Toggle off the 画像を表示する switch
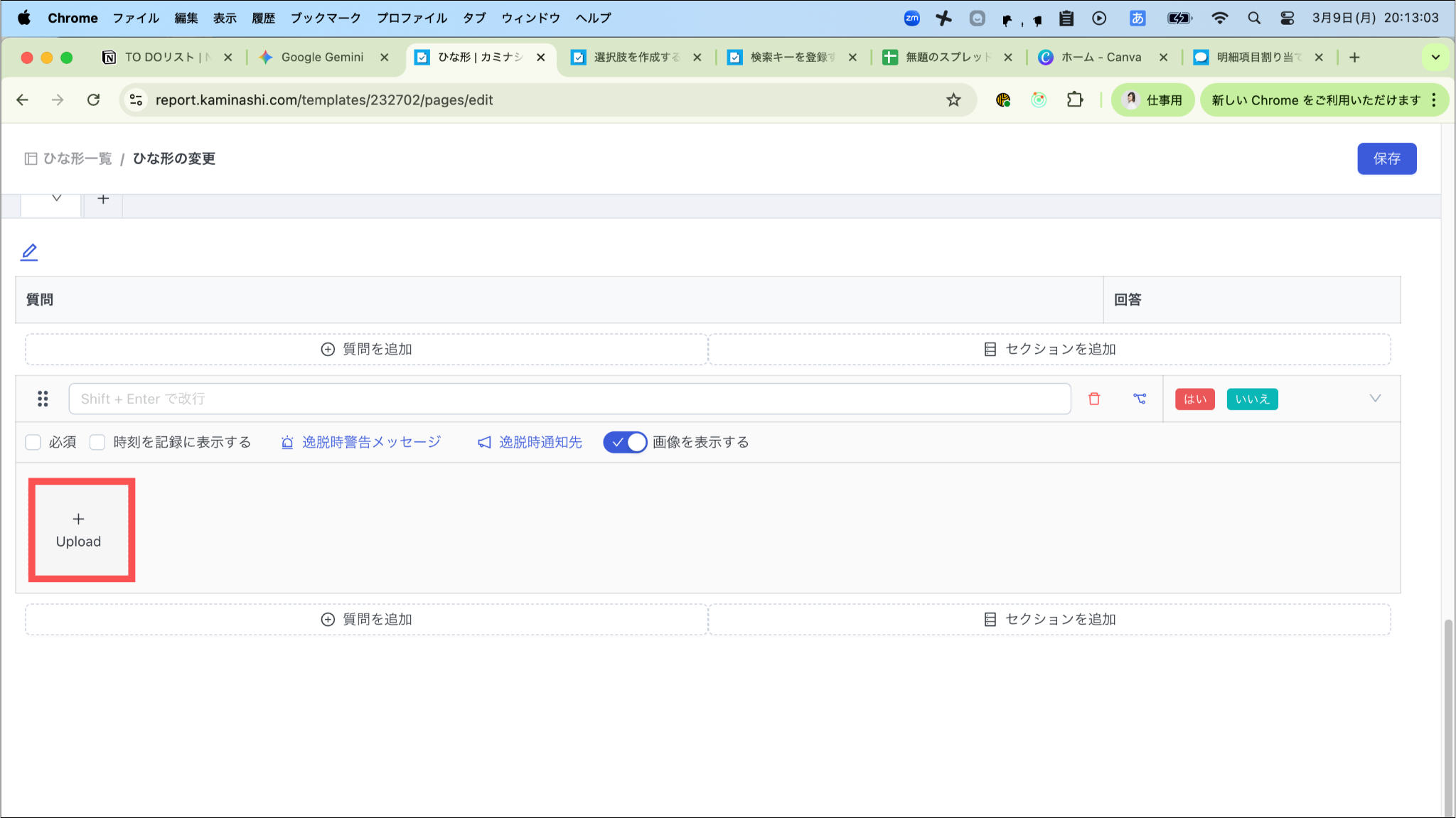The image size is (1456, 818). pos(625,442)
